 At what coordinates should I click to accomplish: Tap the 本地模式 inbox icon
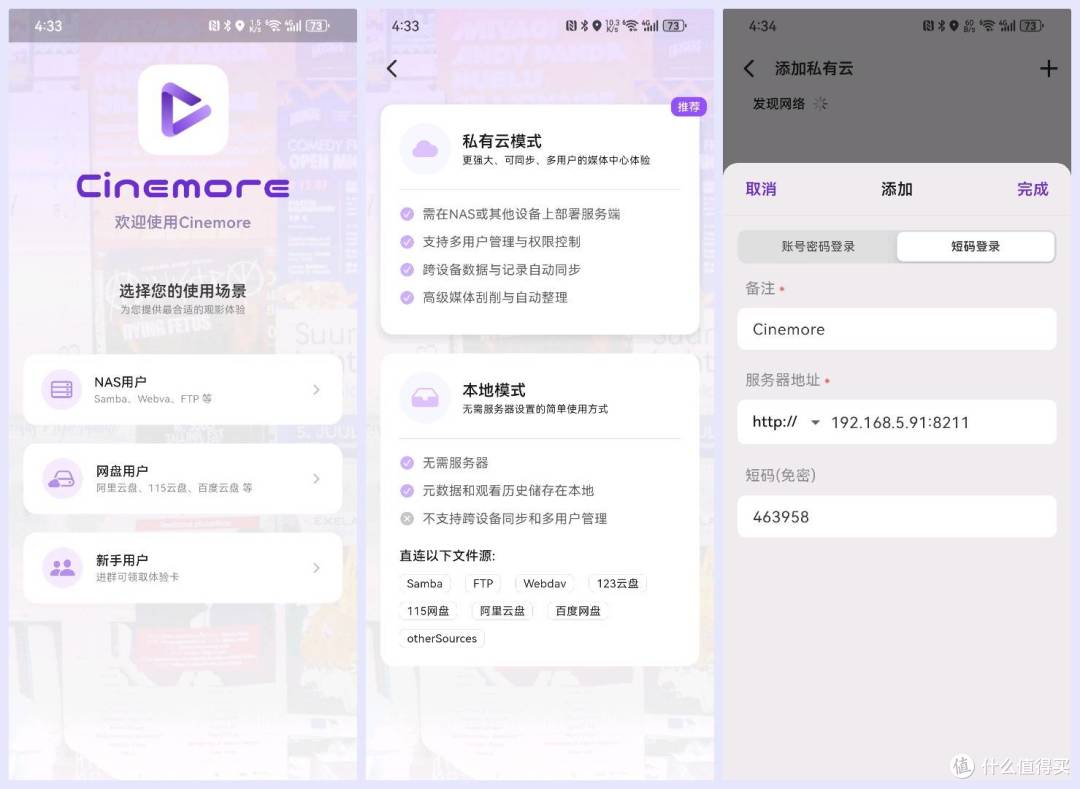tap(425, 398)
